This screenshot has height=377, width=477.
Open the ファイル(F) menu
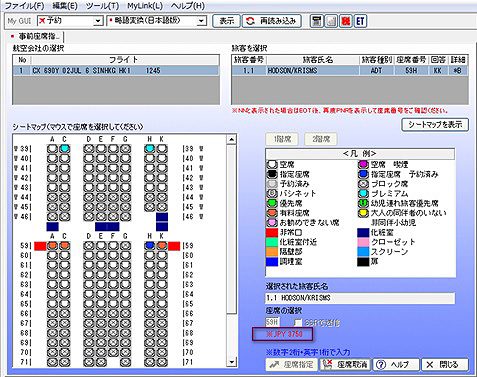pos(24,6)
